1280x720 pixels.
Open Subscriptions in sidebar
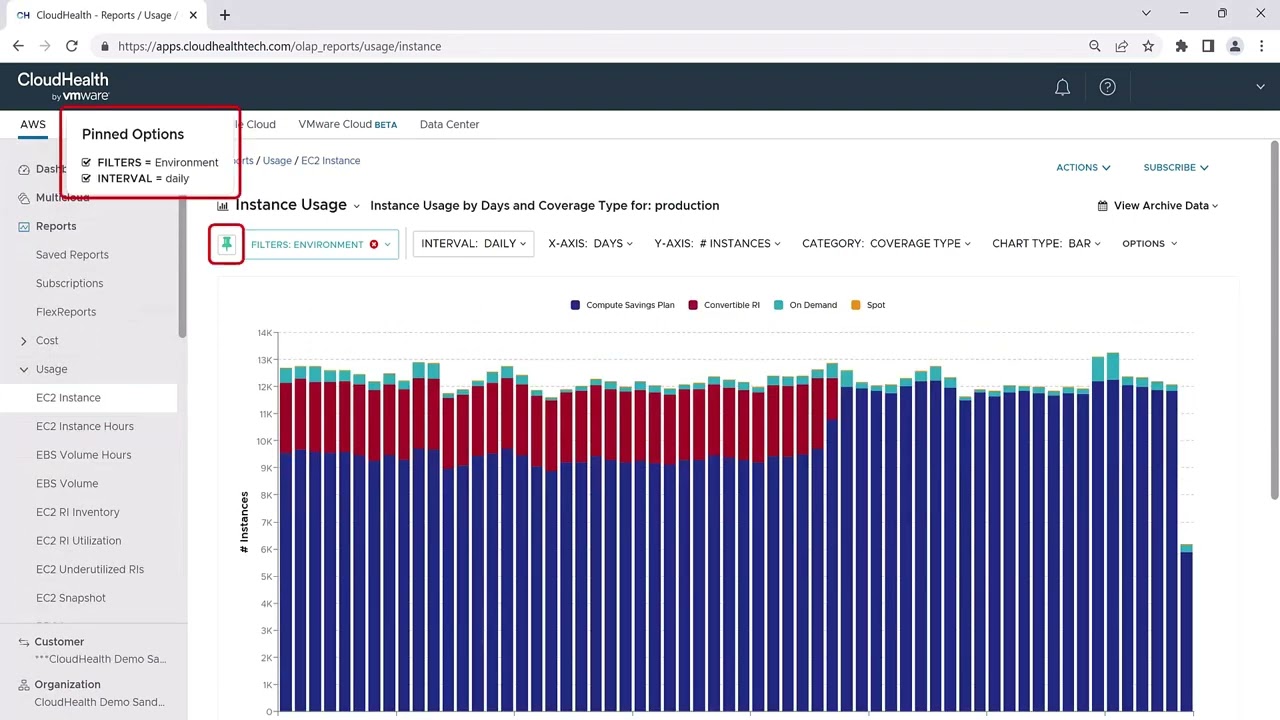pos(70,283)
